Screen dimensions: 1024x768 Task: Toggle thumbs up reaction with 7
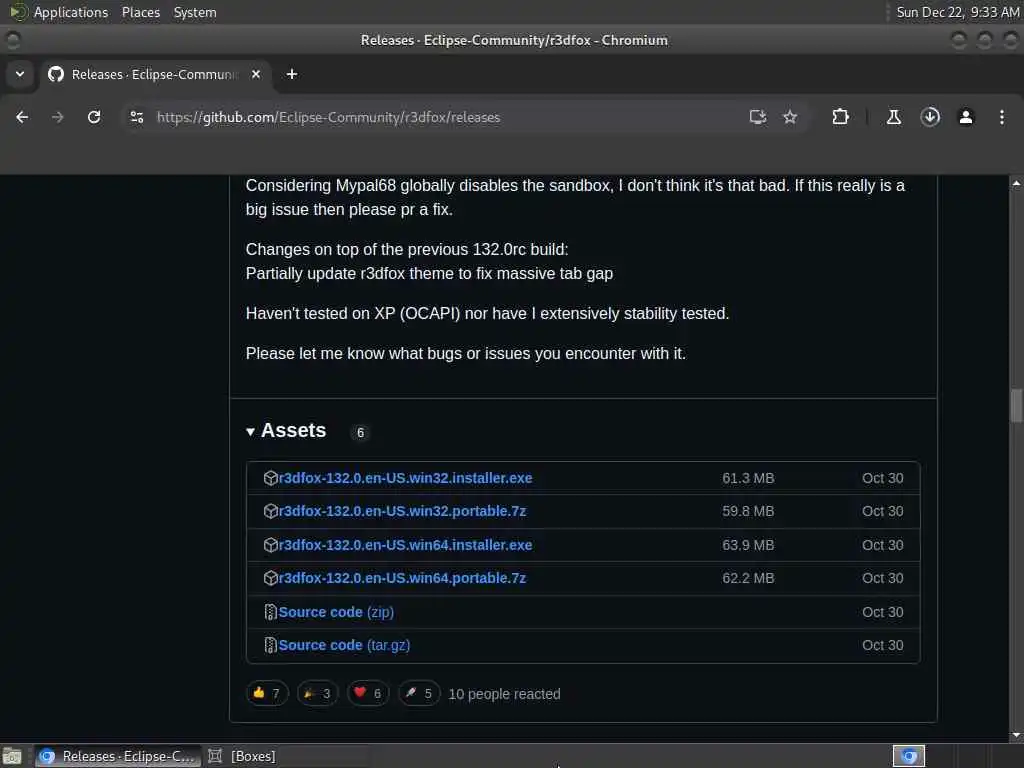[267, 694]
